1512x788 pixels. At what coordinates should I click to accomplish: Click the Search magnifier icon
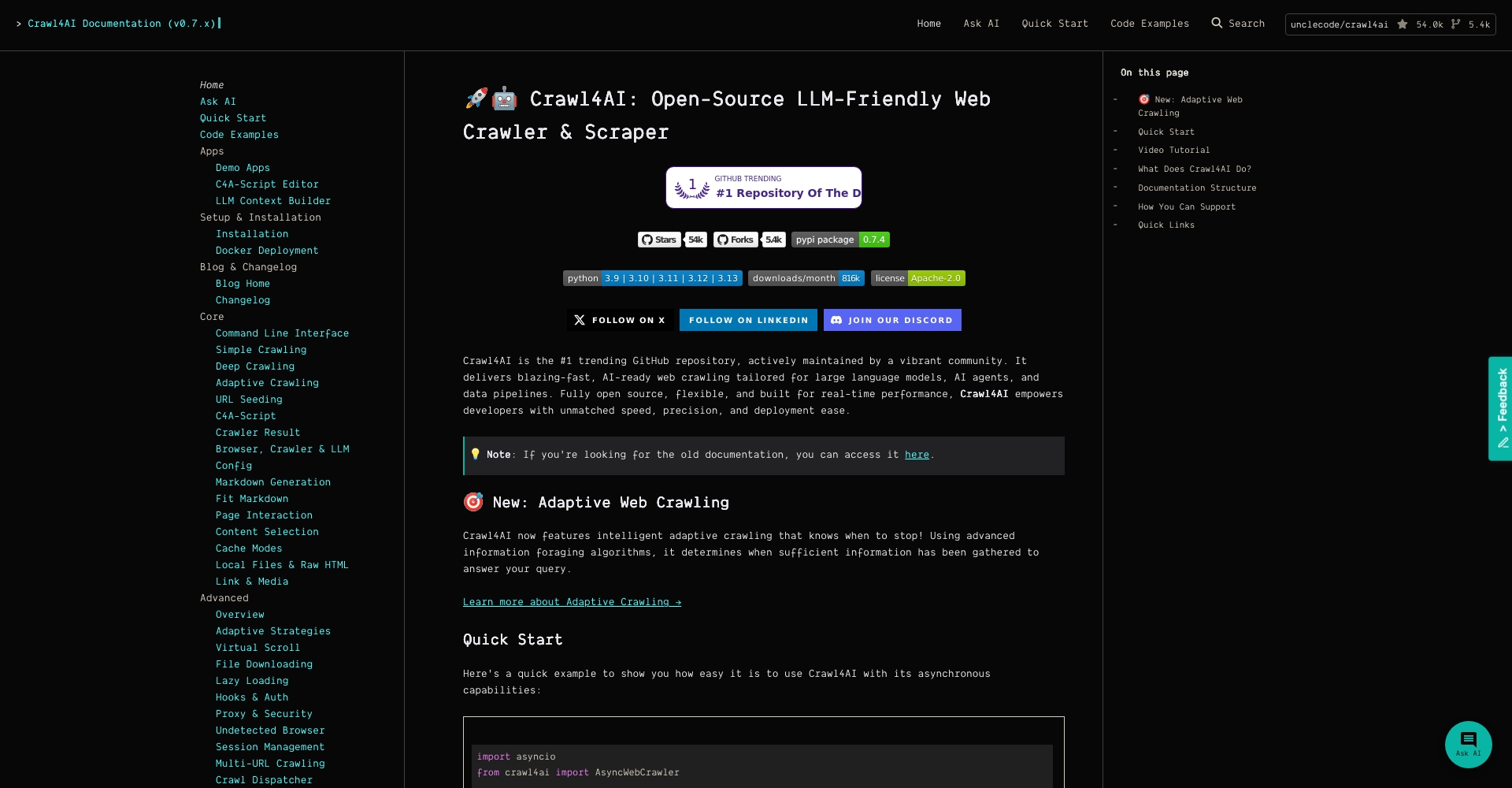coord(1217,23)
